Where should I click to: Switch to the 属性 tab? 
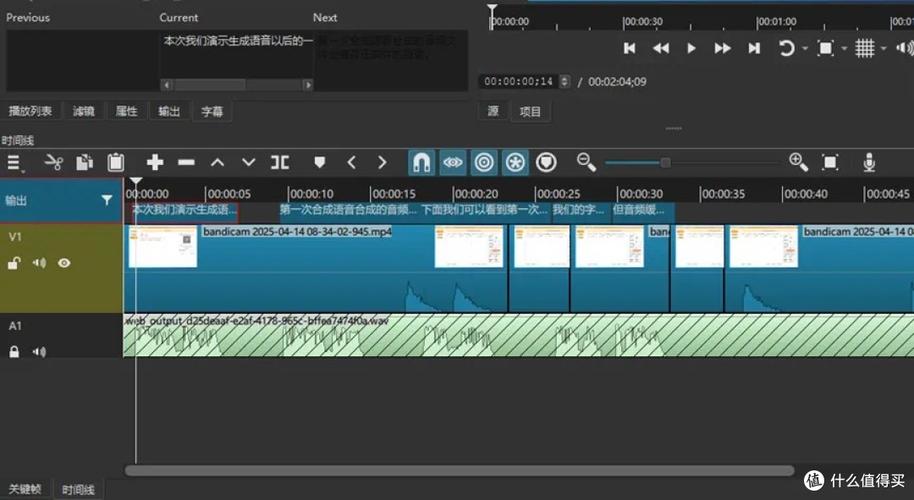click(126, 111)
